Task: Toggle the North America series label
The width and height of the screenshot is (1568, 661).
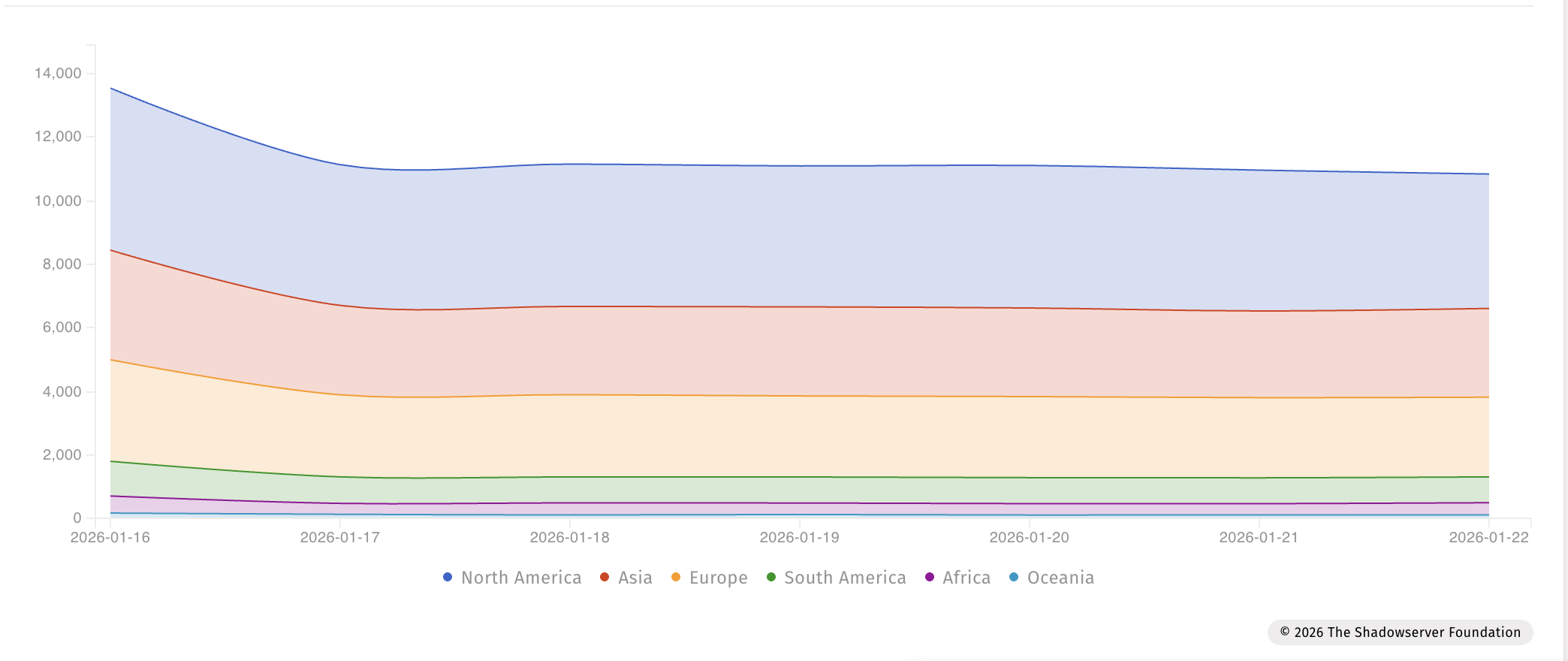Action: tap(521, 578)
